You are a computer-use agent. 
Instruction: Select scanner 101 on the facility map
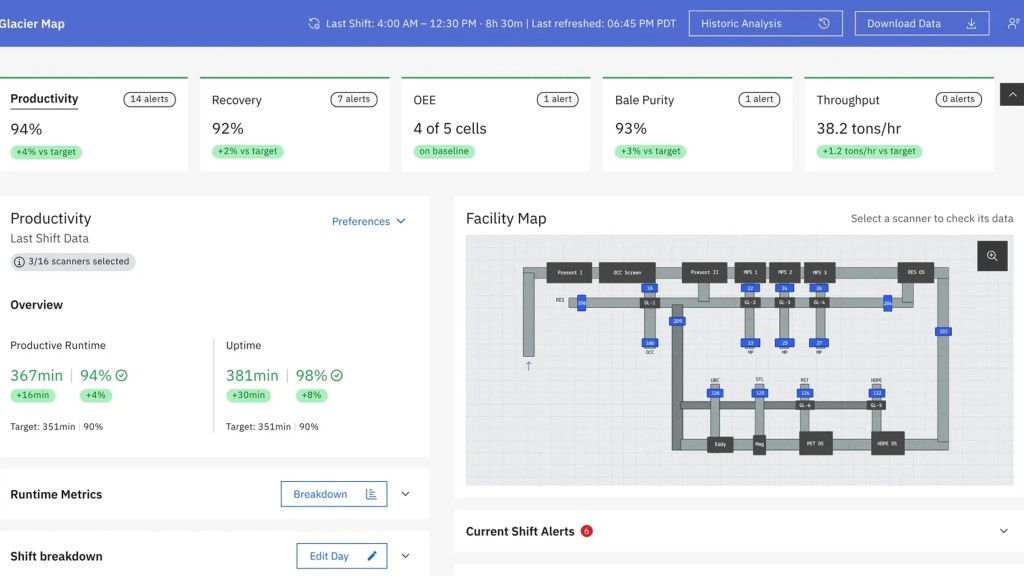click(943, 332)
